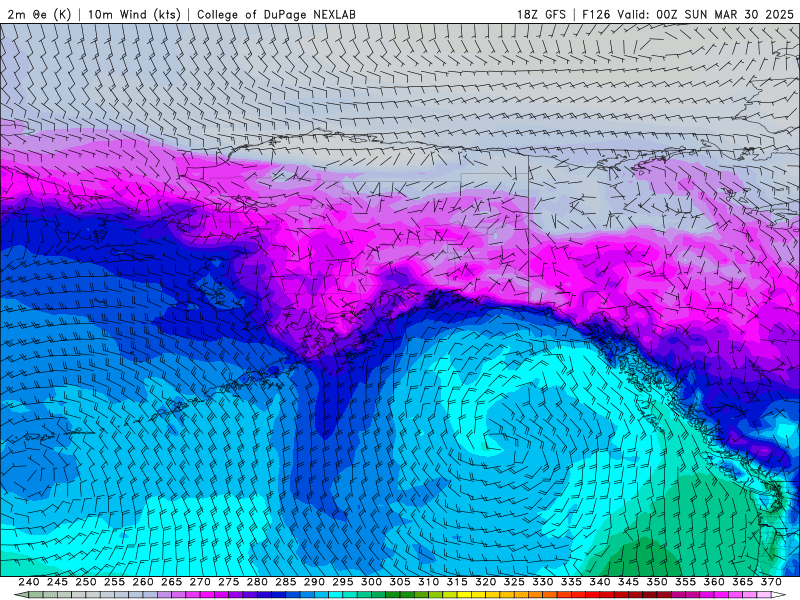Click the 360 colorbar value label

[714, 582]
